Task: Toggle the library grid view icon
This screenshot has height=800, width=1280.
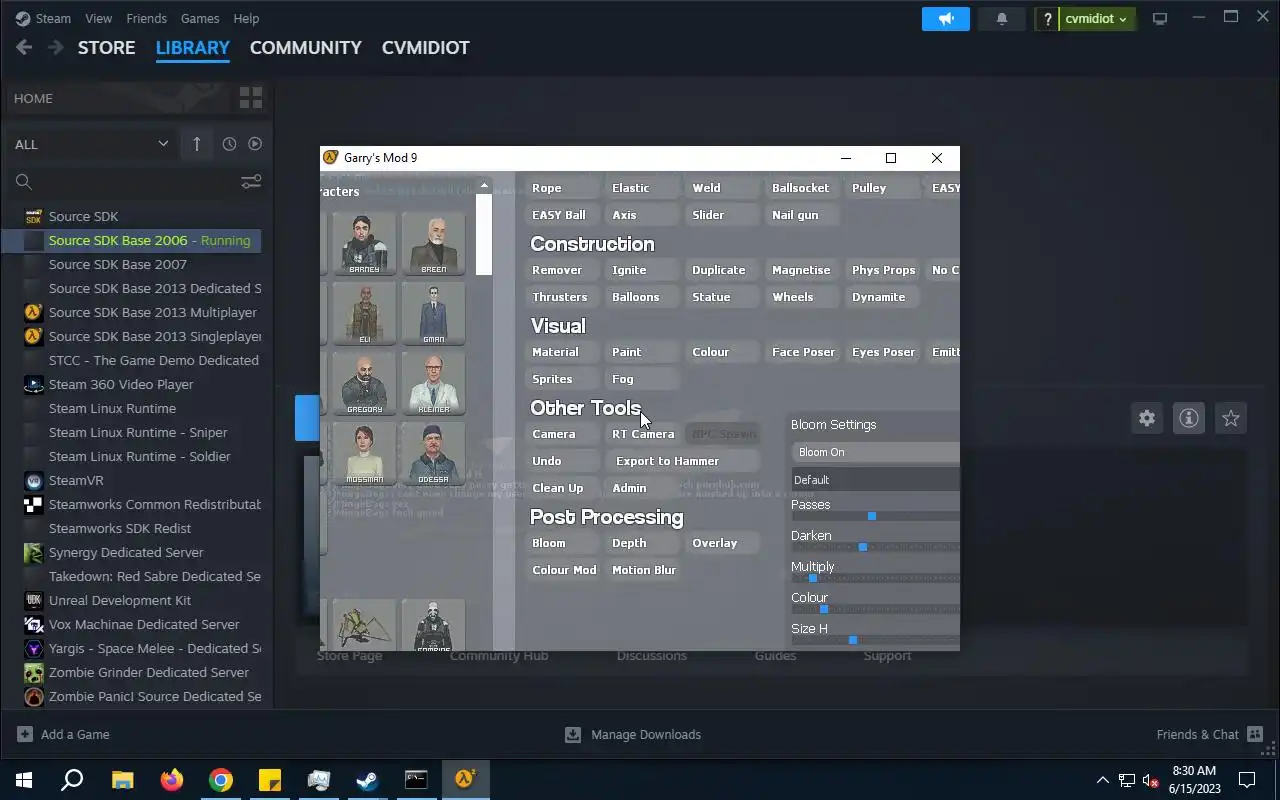Action: point(250,97)
